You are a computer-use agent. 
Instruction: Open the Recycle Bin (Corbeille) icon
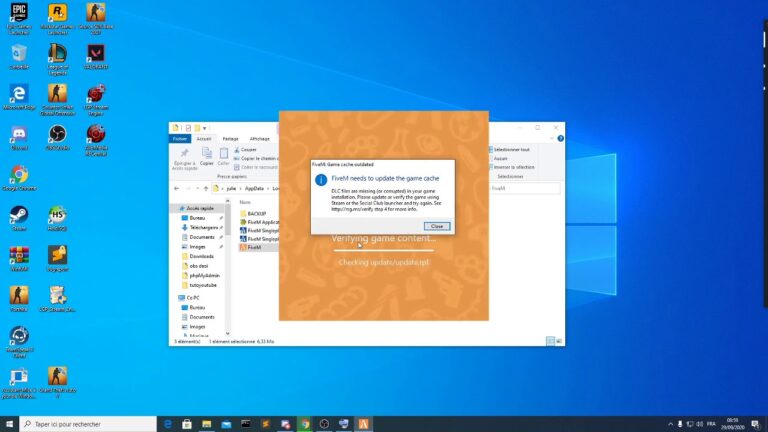[19, 57]
